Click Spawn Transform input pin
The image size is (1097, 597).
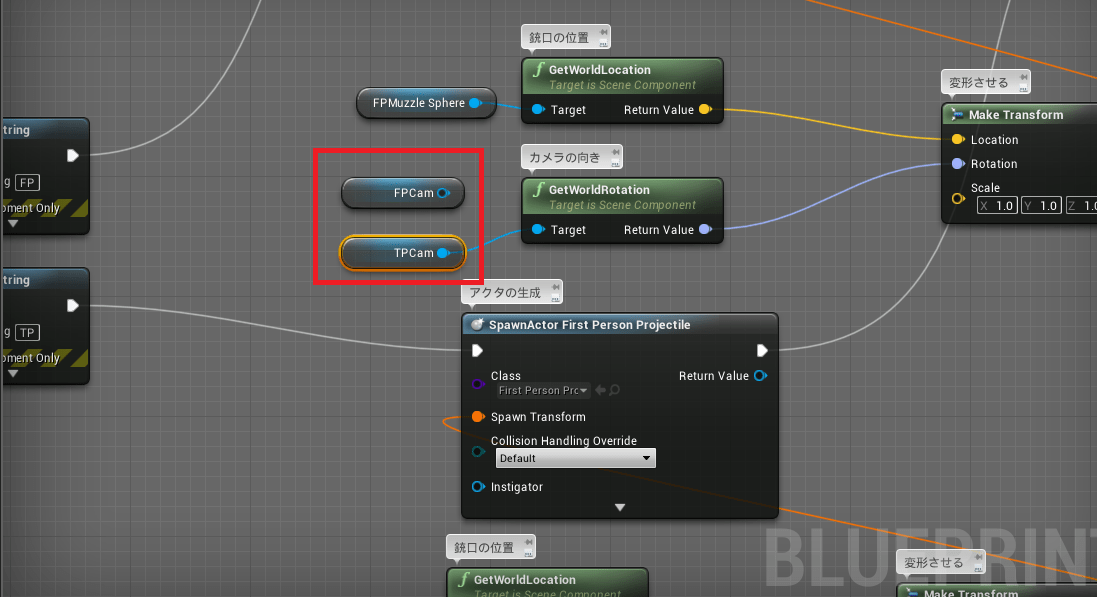pyautogui.click(x=478, y=416)
